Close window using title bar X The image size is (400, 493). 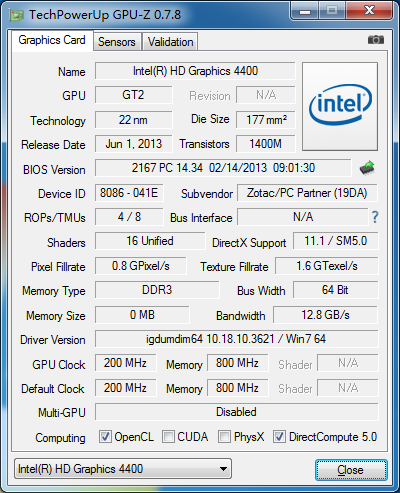[x=368, y=11]
